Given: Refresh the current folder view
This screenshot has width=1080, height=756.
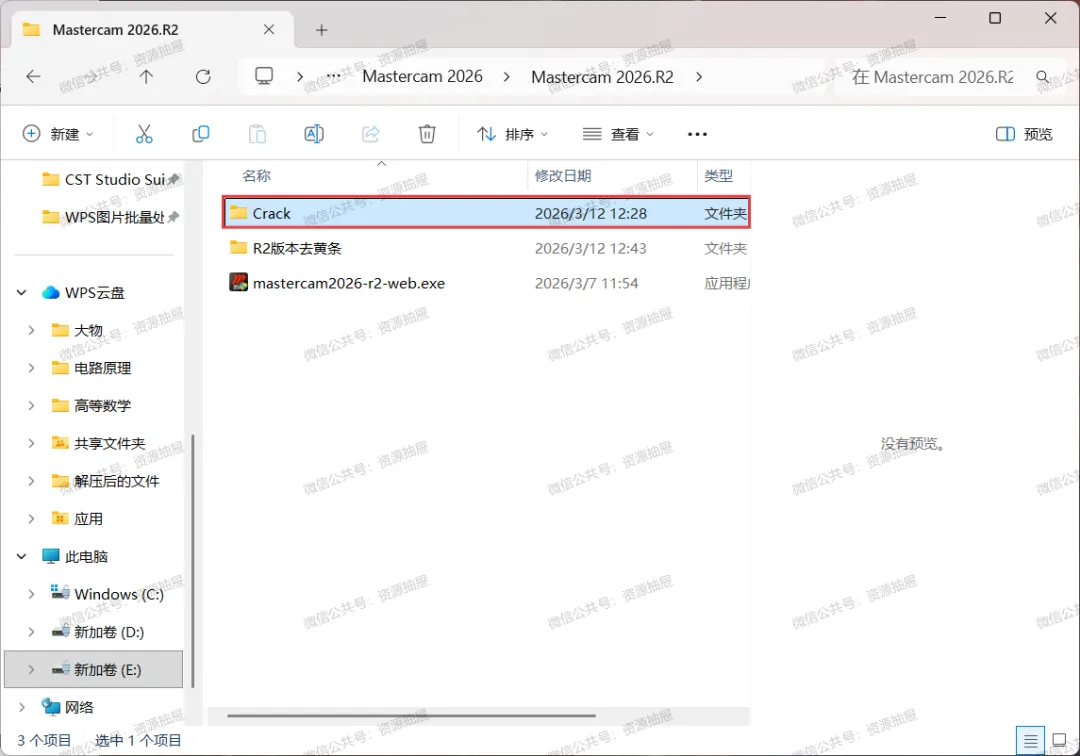Looking at the screenshot, I should click(203, 76).
